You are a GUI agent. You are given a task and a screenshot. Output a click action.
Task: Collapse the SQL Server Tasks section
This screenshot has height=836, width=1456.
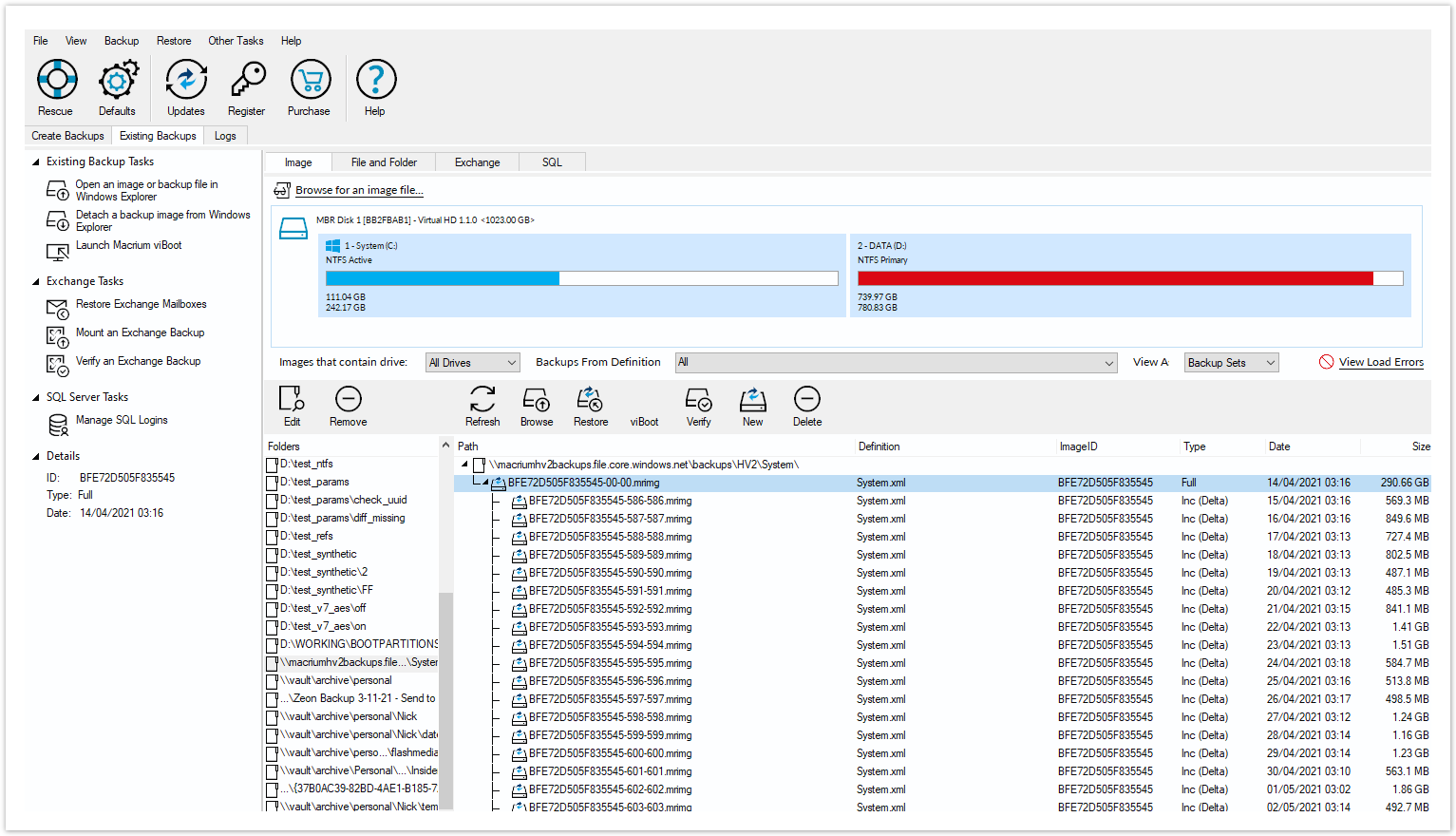coord(36,398)
